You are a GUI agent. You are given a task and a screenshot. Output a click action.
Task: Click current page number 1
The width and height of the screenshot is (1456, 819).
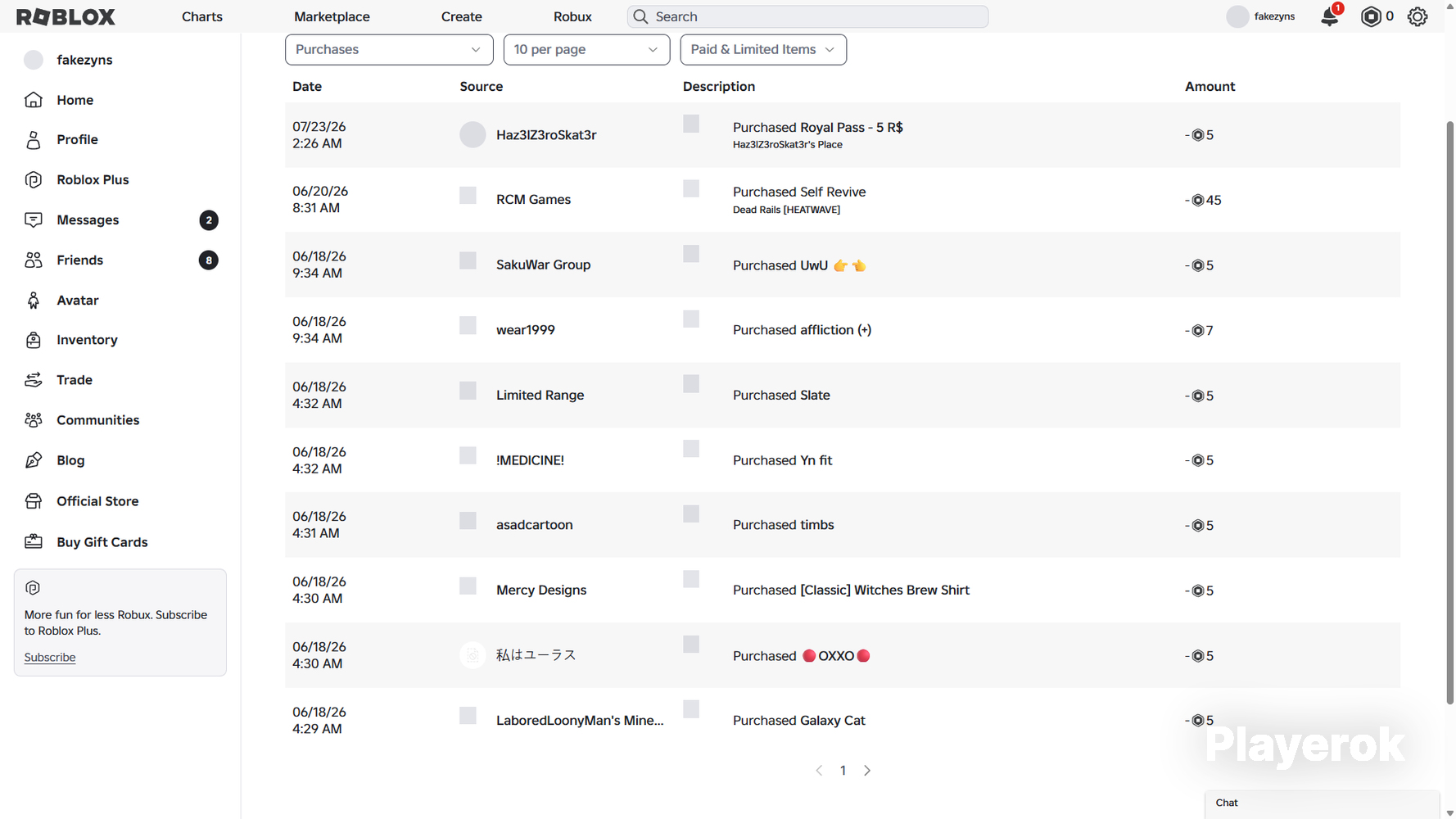click(843, 771)
